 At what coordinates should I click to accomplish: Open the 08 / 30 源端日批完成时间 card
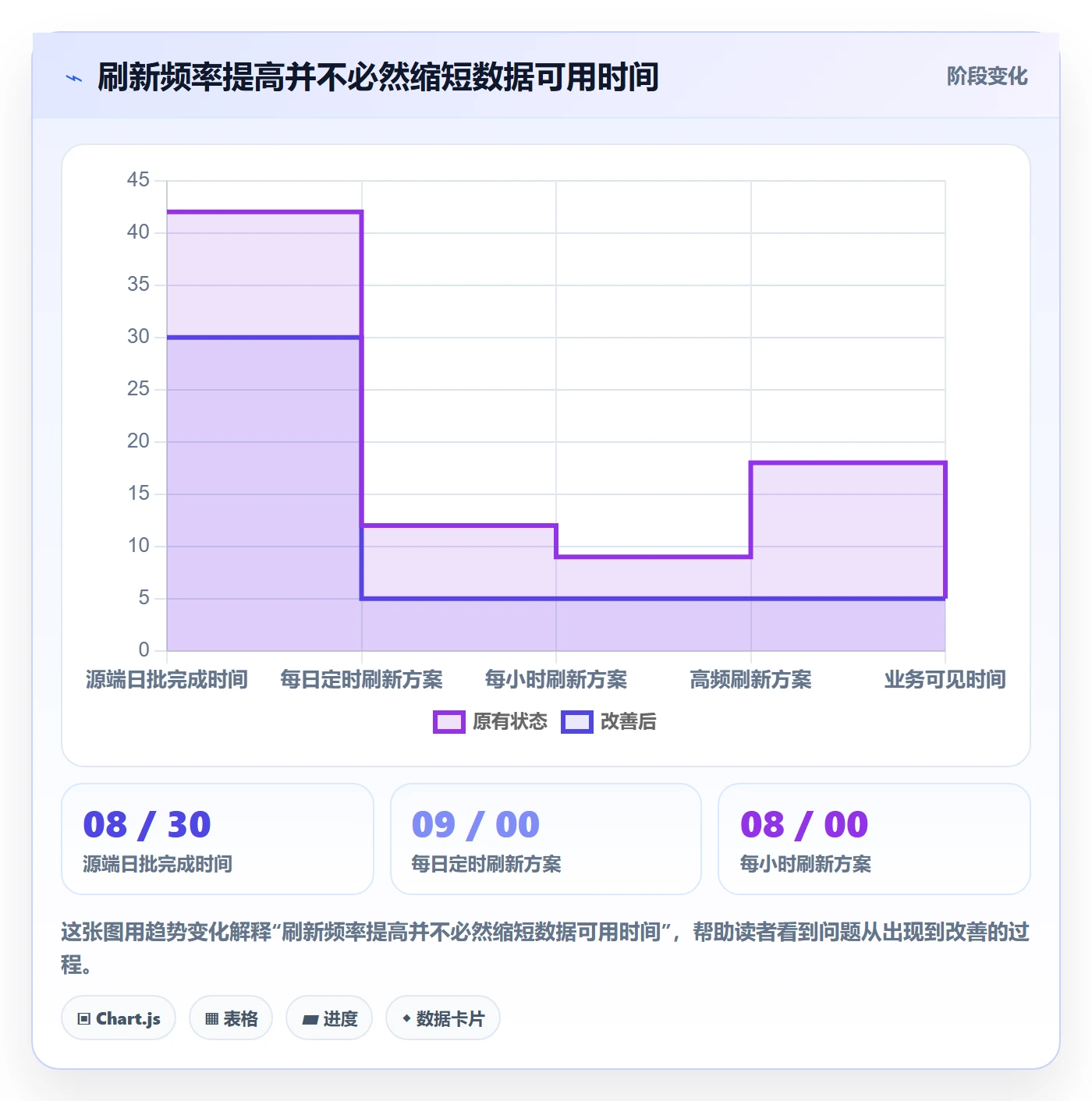pyautogui.click(x=218, y=839)
